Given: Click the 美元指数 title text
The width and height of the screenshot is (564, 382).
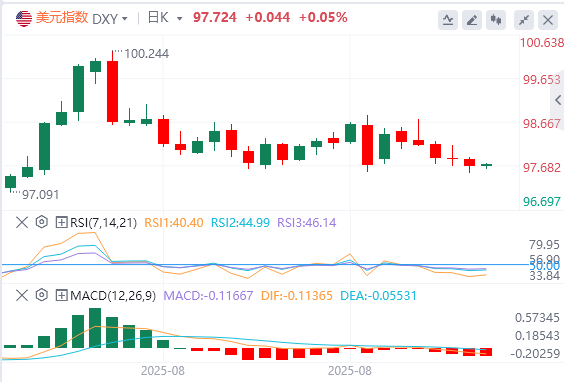Looking at the screenshot, I should 62,18.
